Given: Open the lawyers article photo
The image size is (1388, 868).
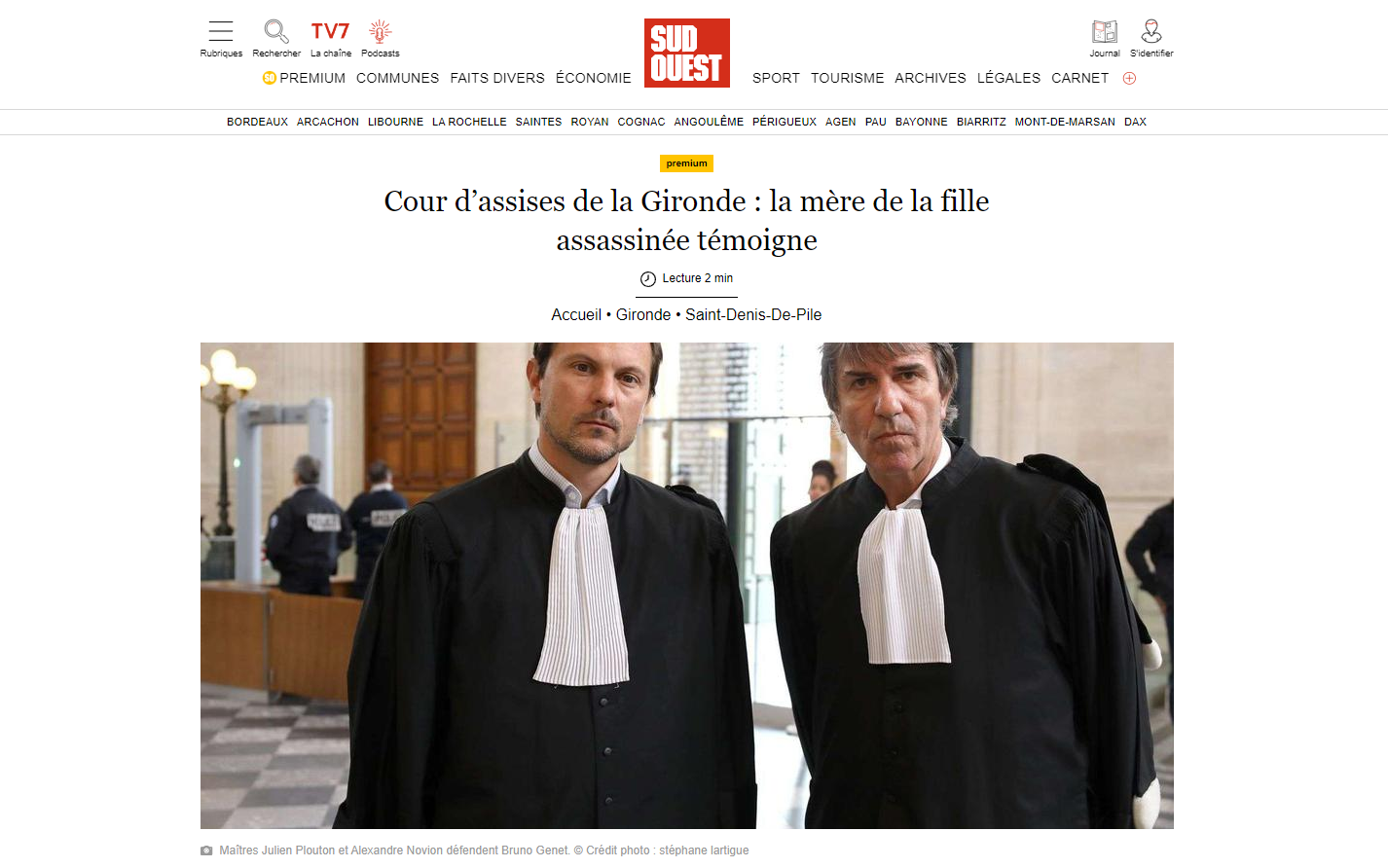Looking at the screenshot, I should (x=687, y=586).
